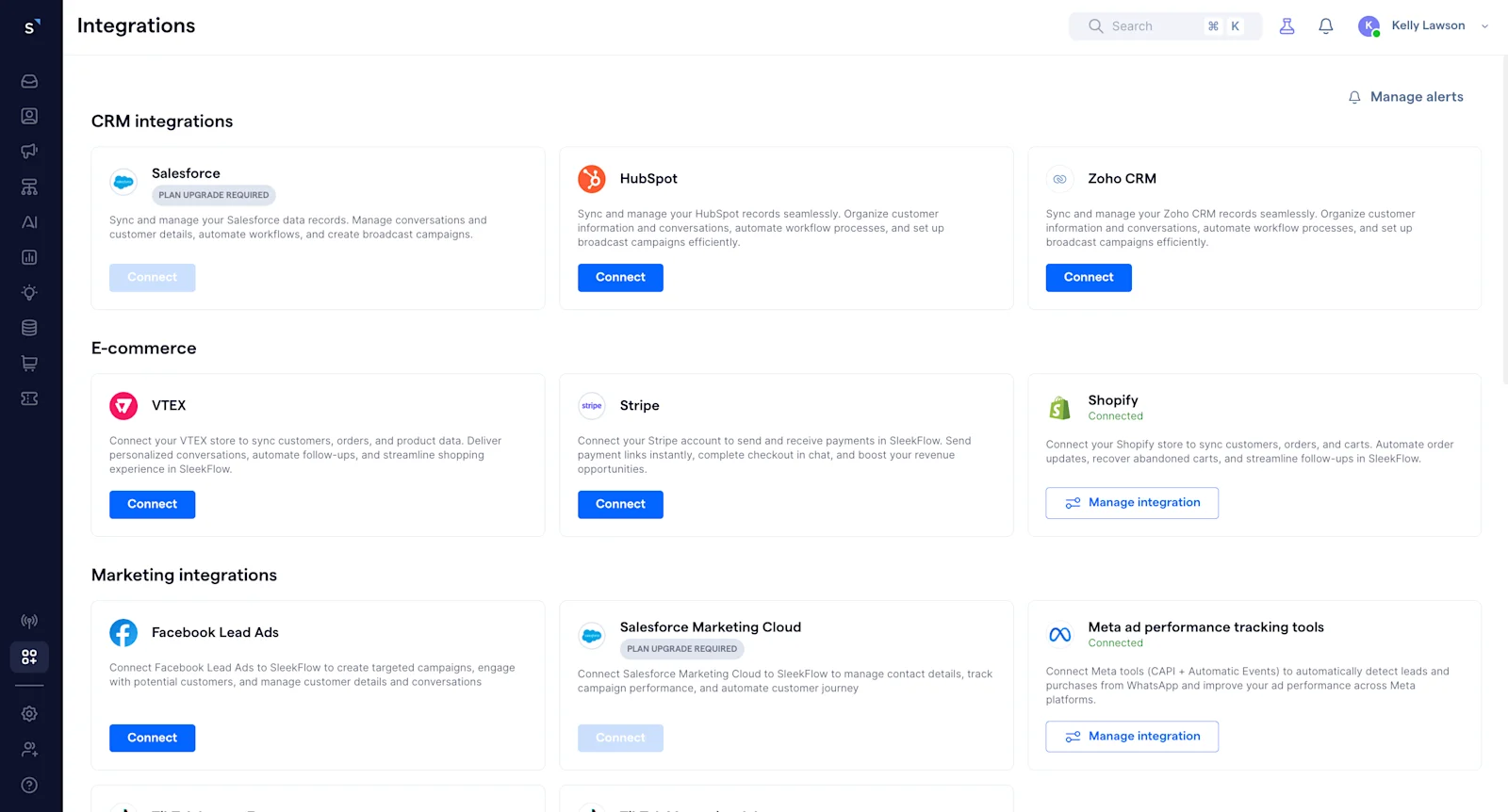Click the SleekFlow logo in the sidebar
The width and height of the screenshot is (1508, 812).
tap(31, 27)
